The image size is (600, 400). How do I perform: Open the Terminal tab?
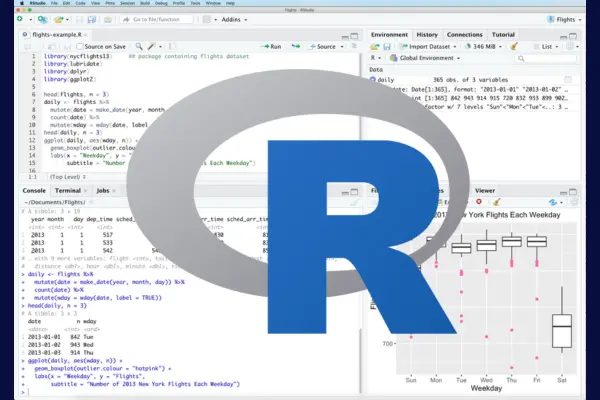[68, 189]
